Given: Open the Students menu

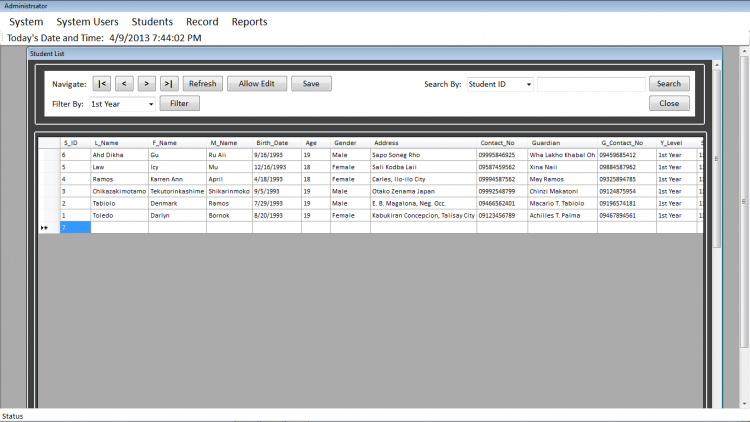Looking at the screenshot, I should tap(152, 21).
